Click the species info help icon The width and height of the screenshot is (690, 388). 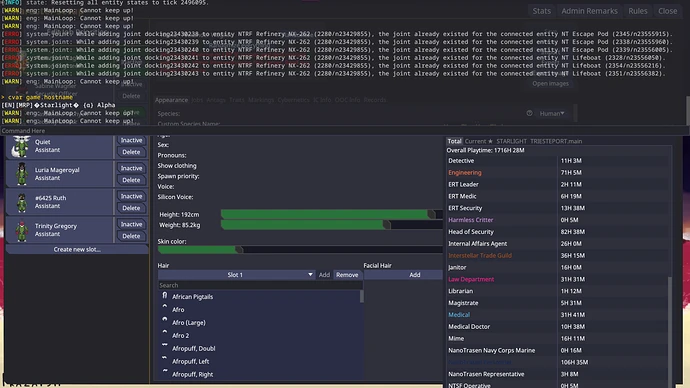(x=529, y=113)
